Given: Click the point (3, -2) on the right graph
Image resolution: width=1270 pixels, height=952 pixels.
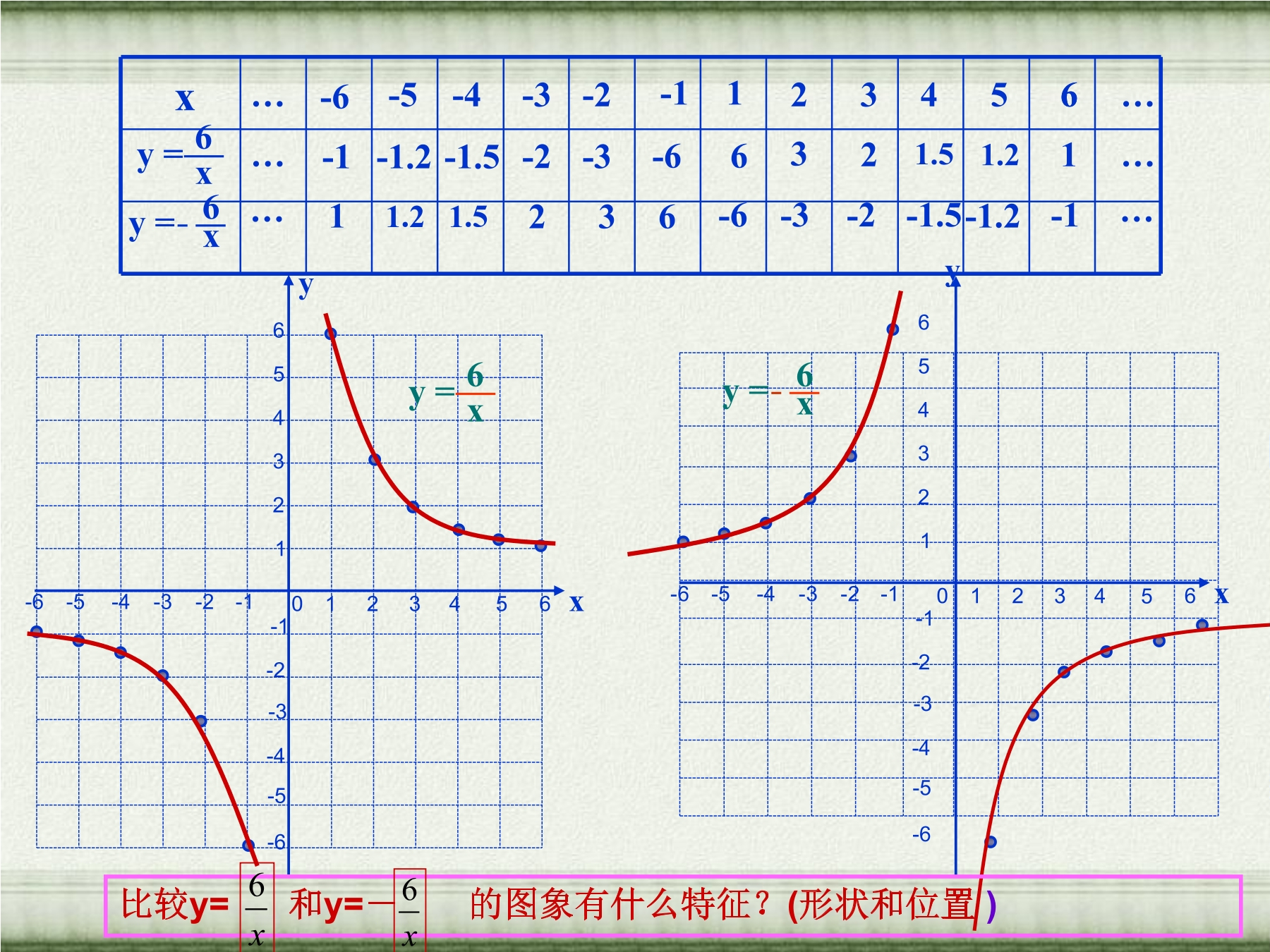Looking at the screenshot, I should (1064, 672).
